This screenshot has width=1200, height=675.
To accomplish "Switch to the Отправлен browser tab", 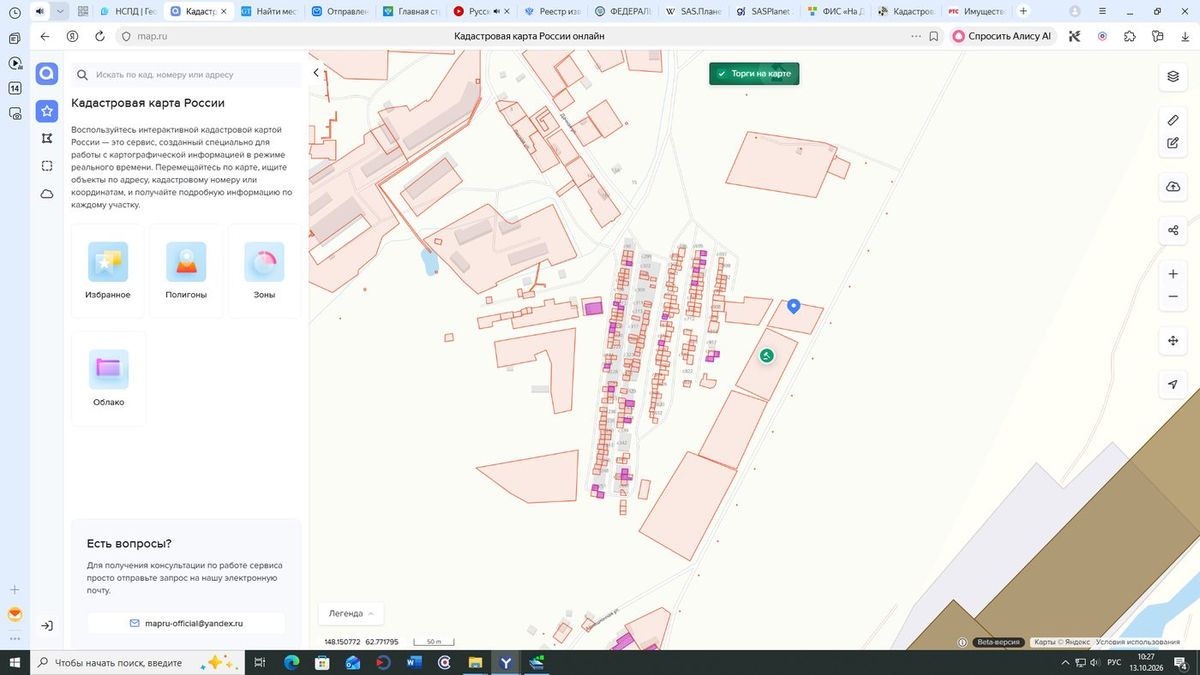I will coord(342,11).
